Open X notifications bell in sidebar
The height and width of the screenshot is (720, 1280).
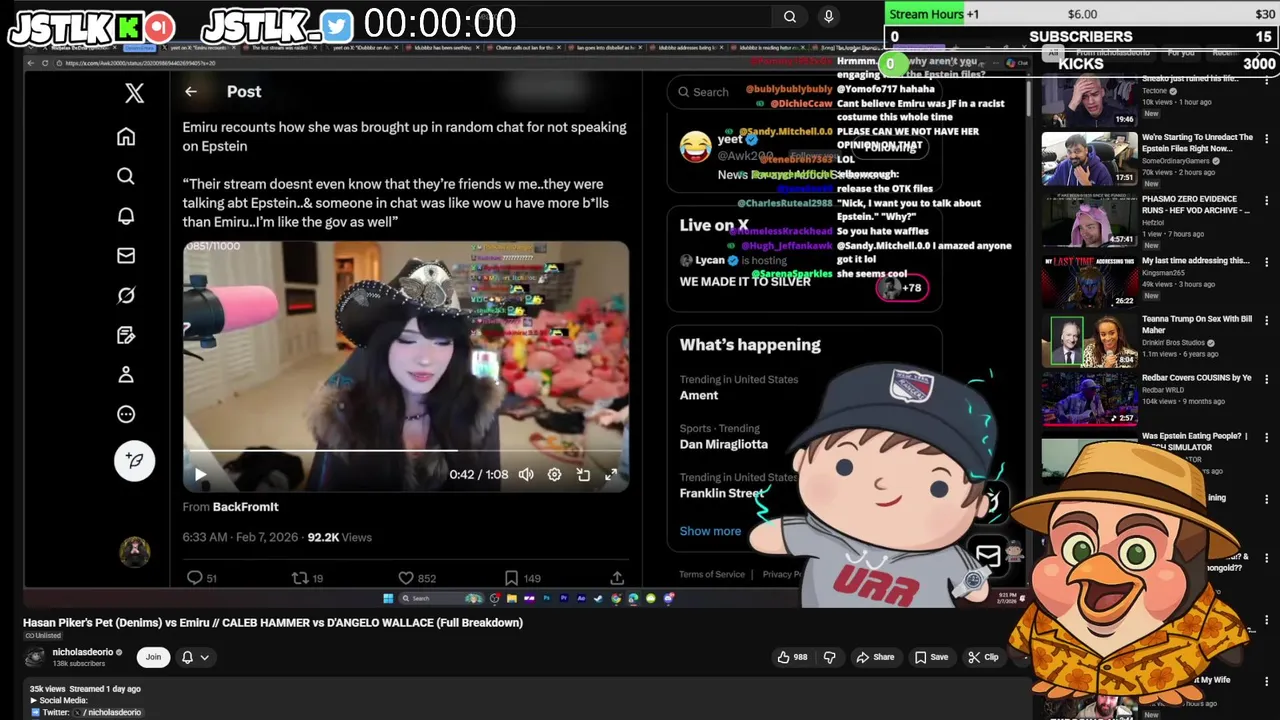126,216
